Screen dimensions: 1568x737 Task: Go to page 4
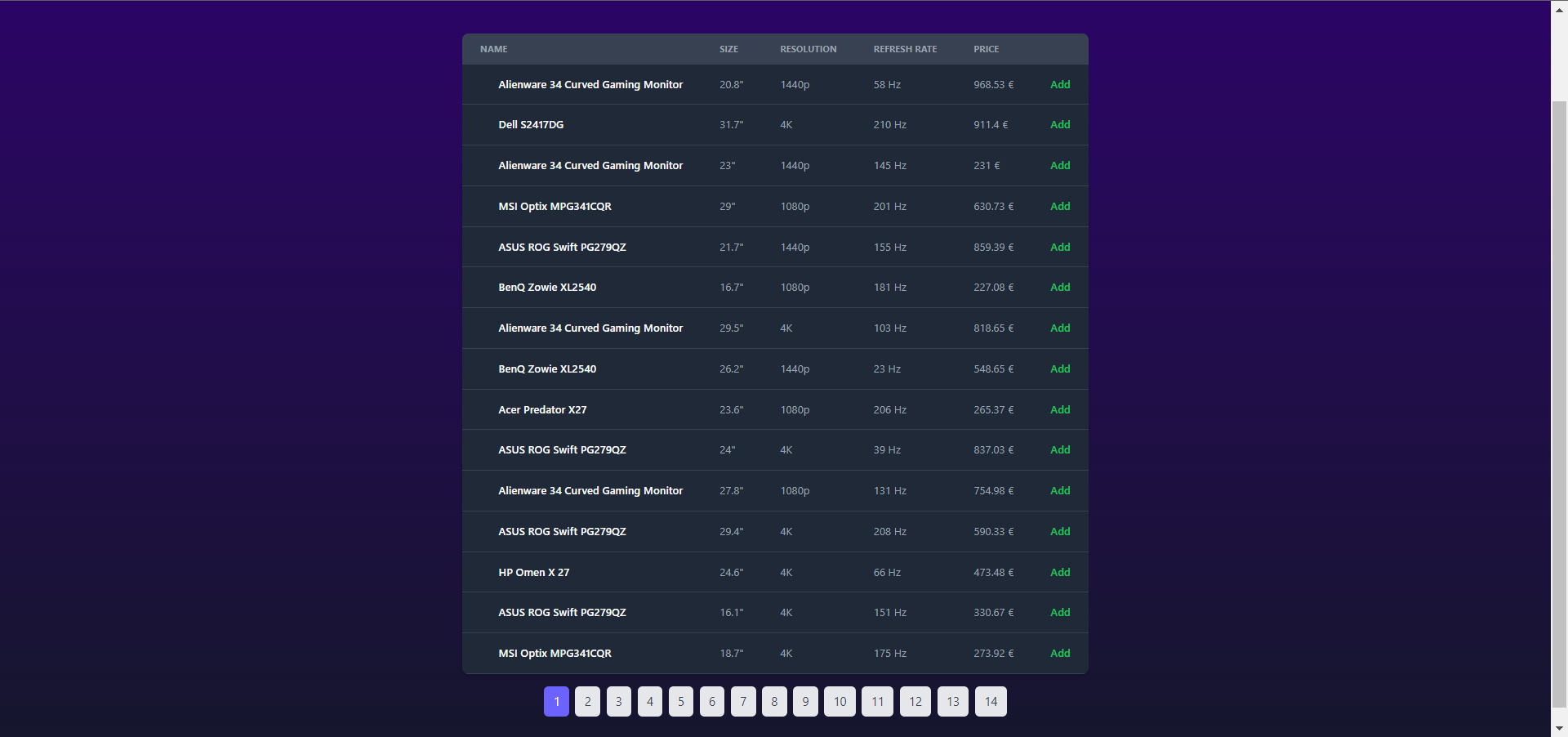pos(649,701)
